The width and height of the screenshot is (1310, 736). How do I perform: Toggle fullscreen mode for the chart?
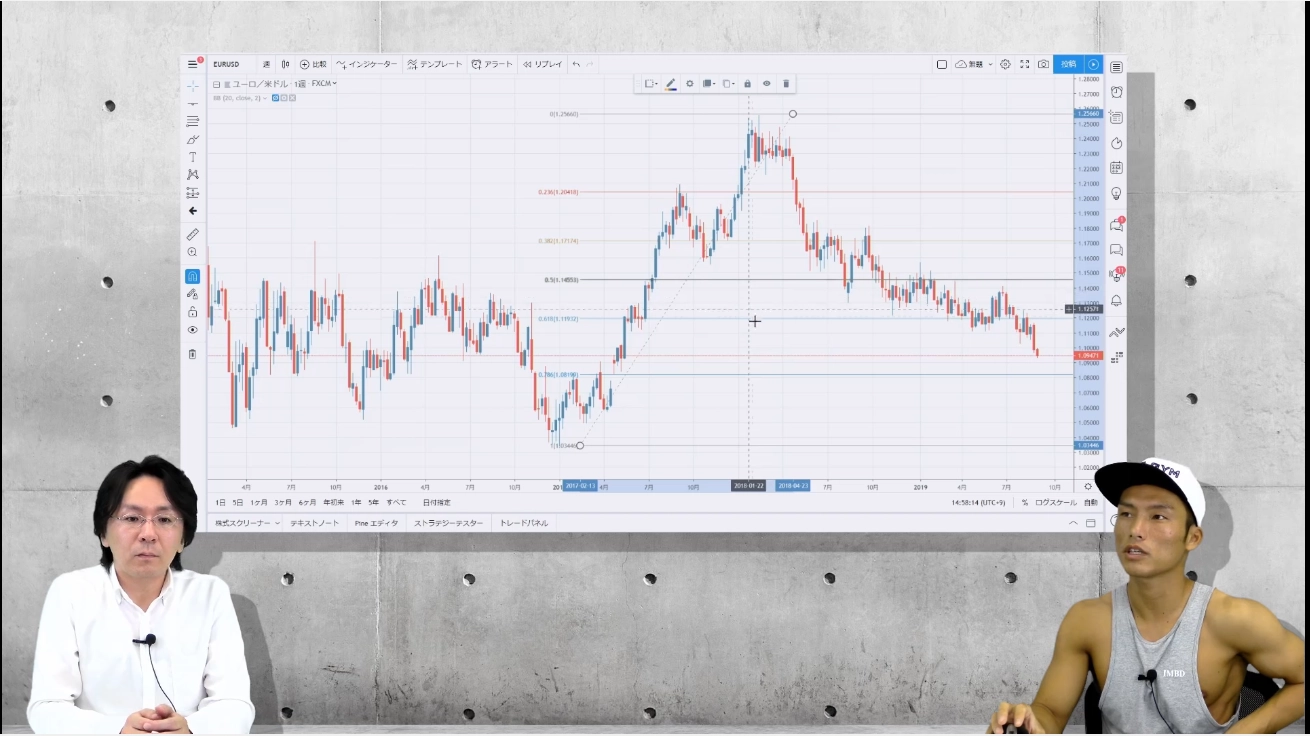tap(1024, 64)
